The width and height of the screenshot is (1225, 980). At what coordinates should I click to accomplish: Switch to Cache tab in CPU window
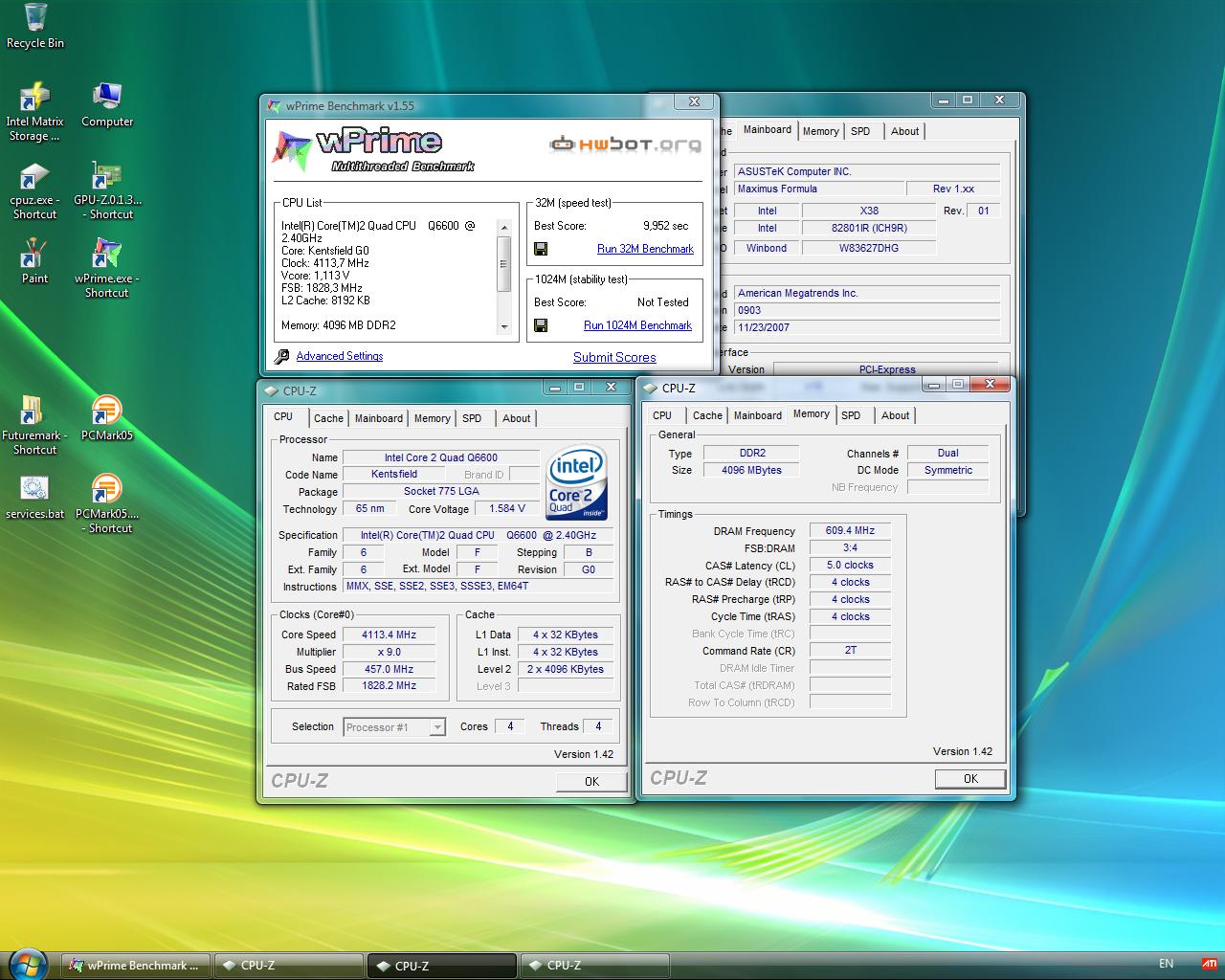click(328, 418)
